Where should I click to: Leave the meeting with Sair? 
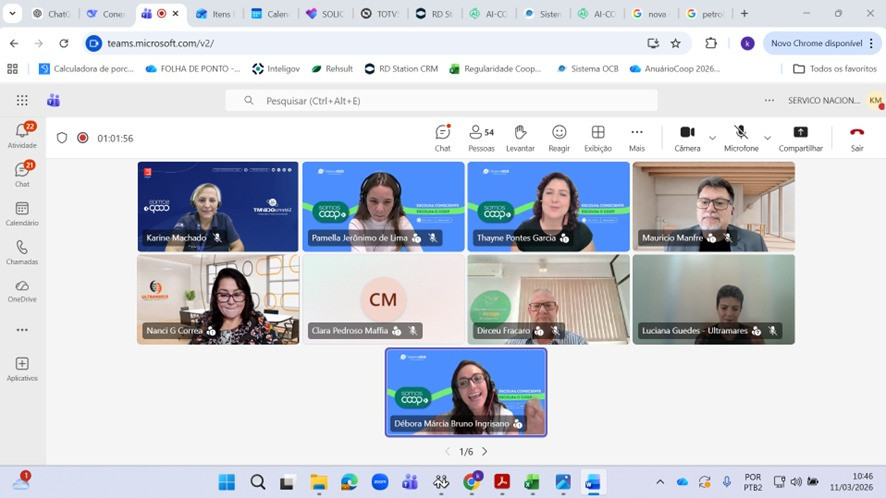(857, 137)
